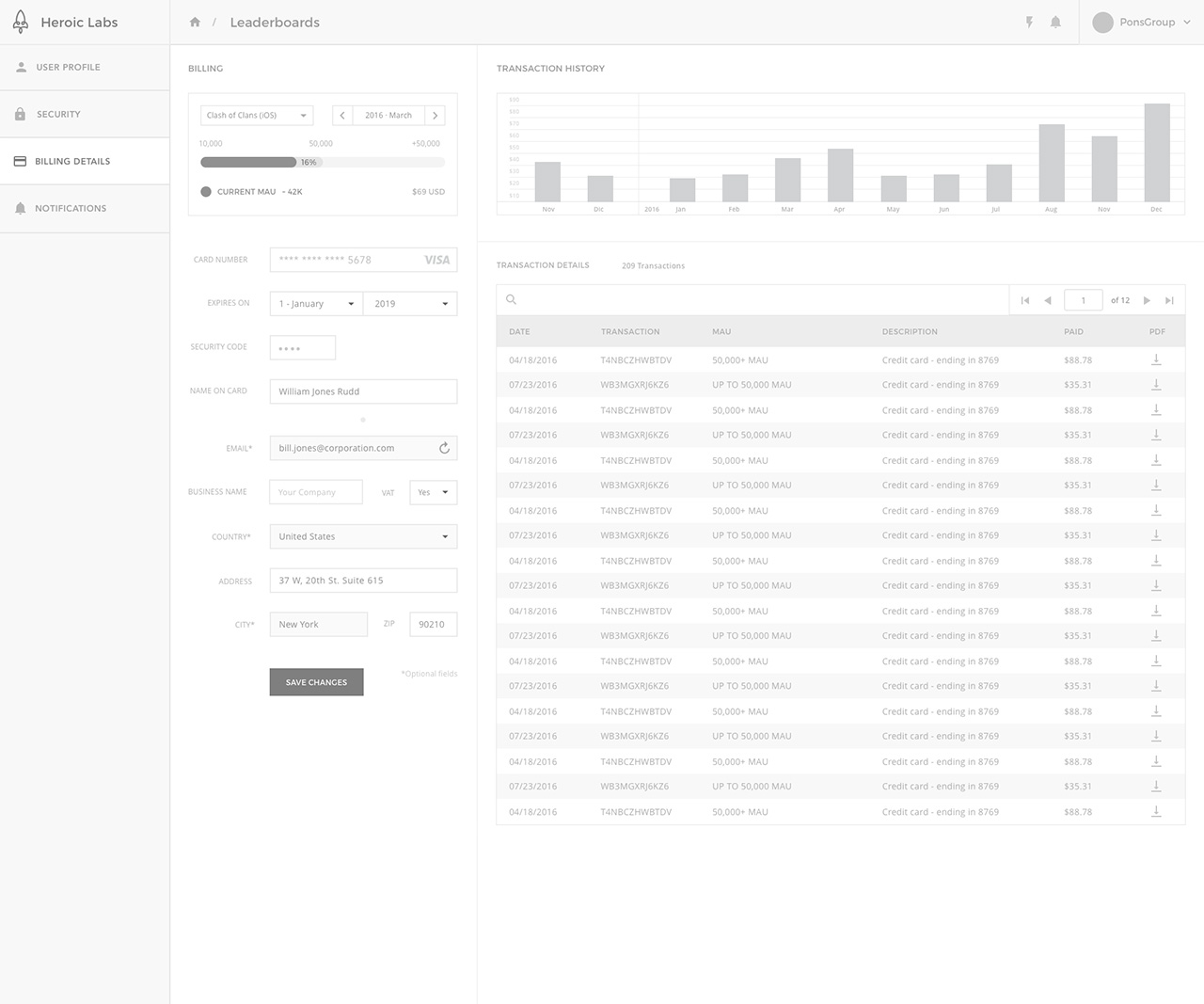Image resolution: width=1204 pixels, height=1004 pixels.
Task: Click the refresh icon in email field
Action: (x=444, y=449)
